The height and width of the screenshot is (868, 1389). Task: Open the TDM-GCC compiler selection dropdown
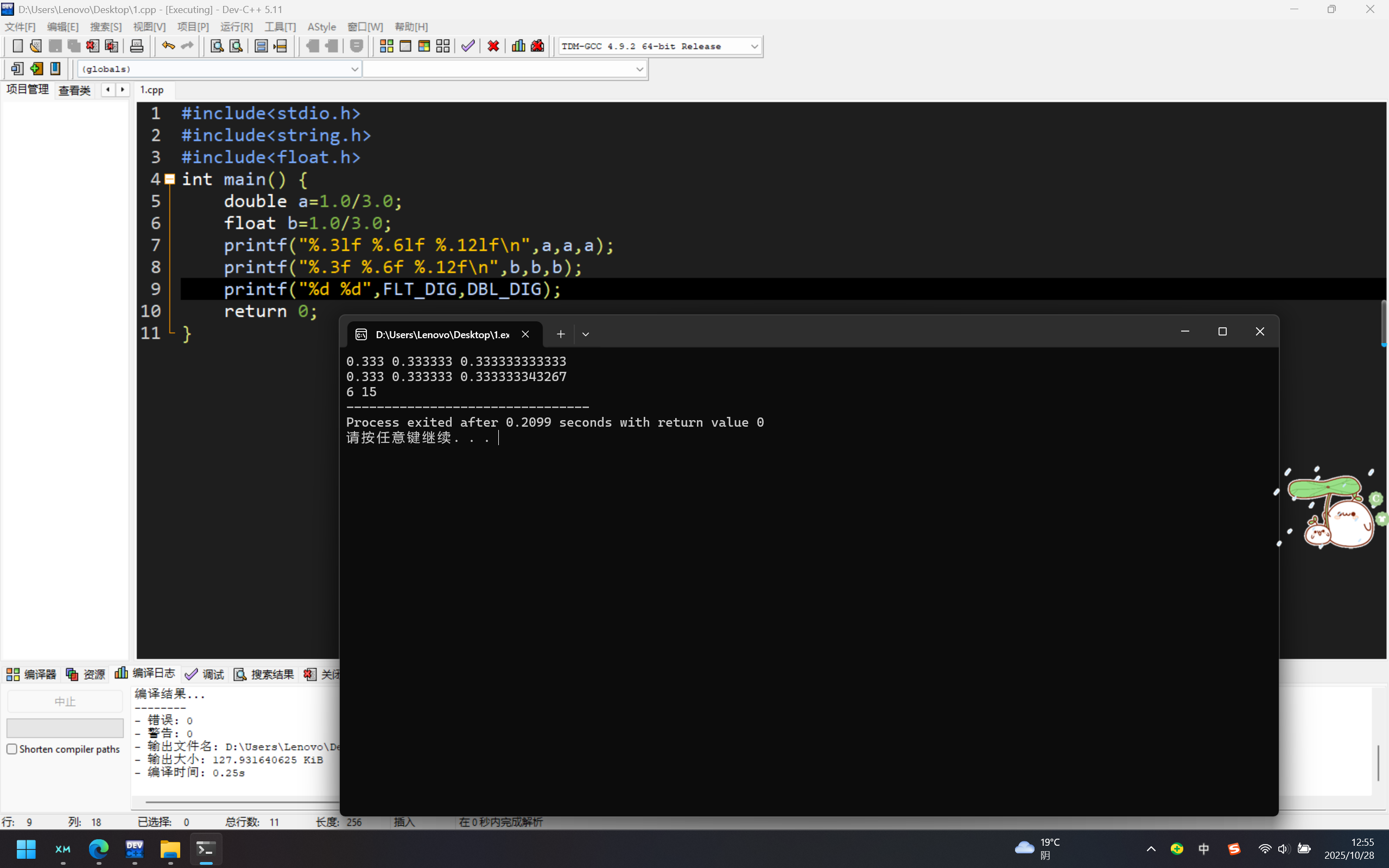(754, 47)
